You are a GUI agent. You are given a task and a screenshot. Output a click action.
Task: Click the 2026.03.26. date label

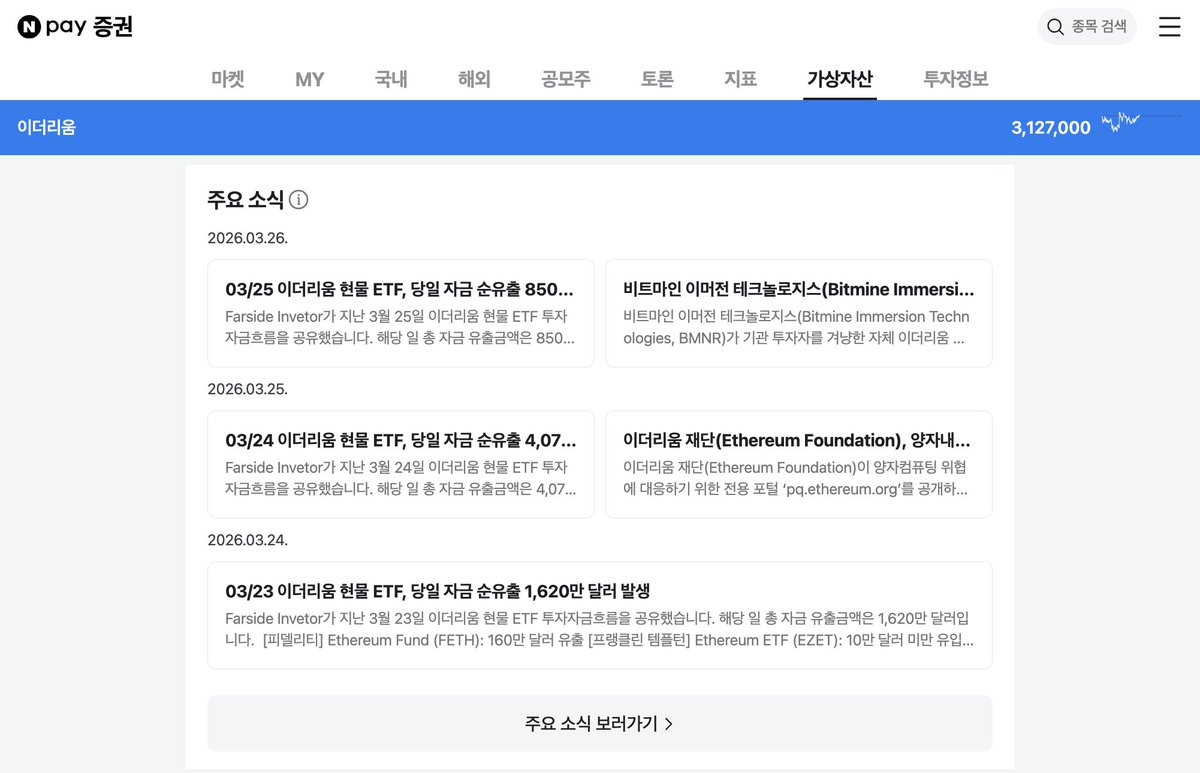248,238
